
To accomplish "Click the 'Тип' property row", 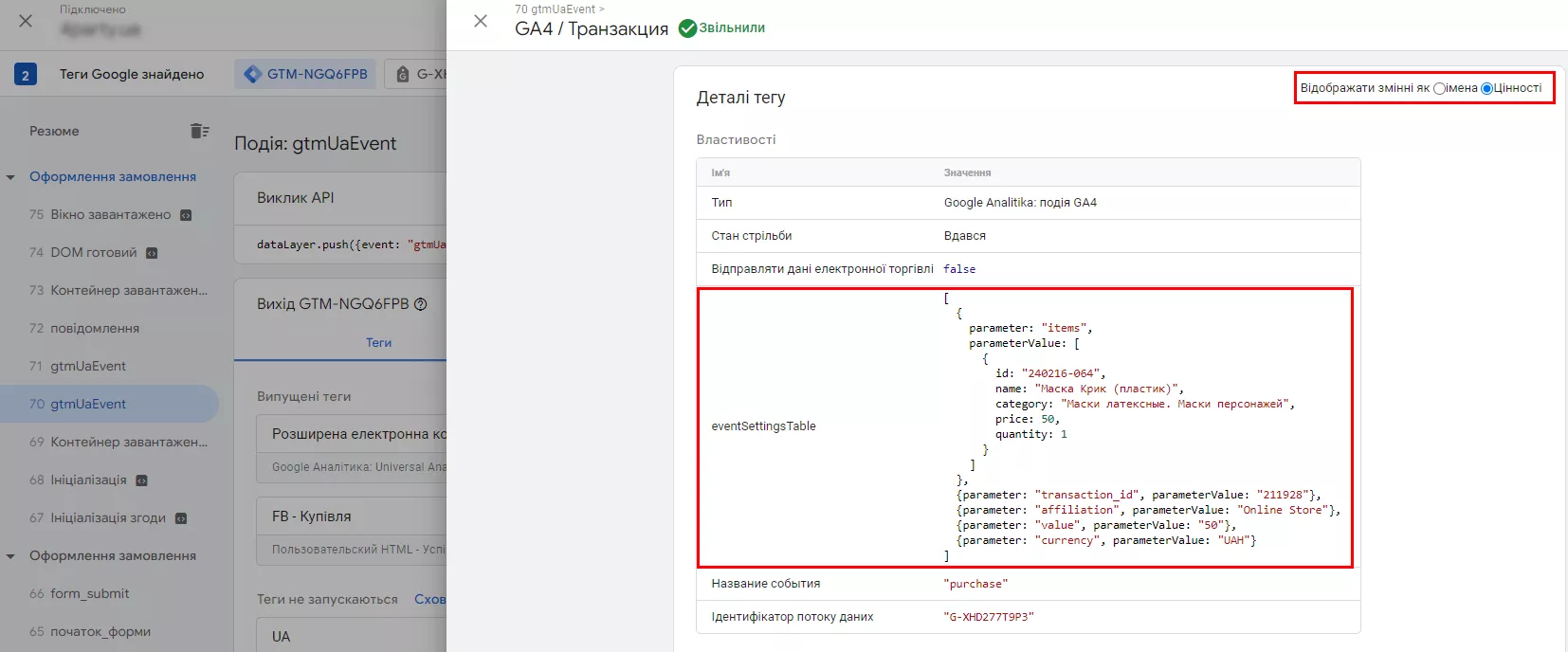I will coord(1029,203).
